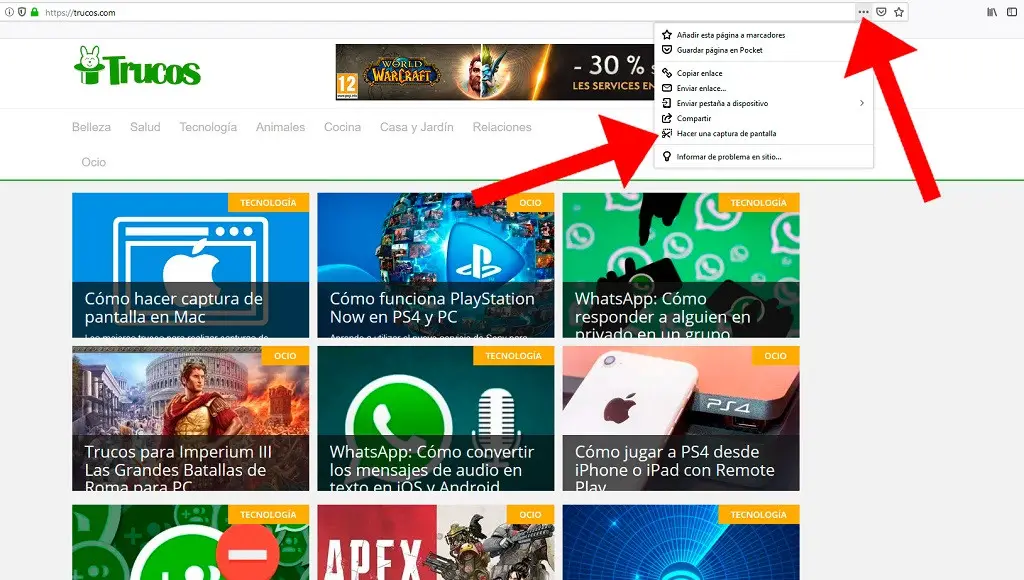The image size is (1024, 580).
Task: Open article WhatsApp: Cómo convertir mensajes de audio
Action: 436,419
